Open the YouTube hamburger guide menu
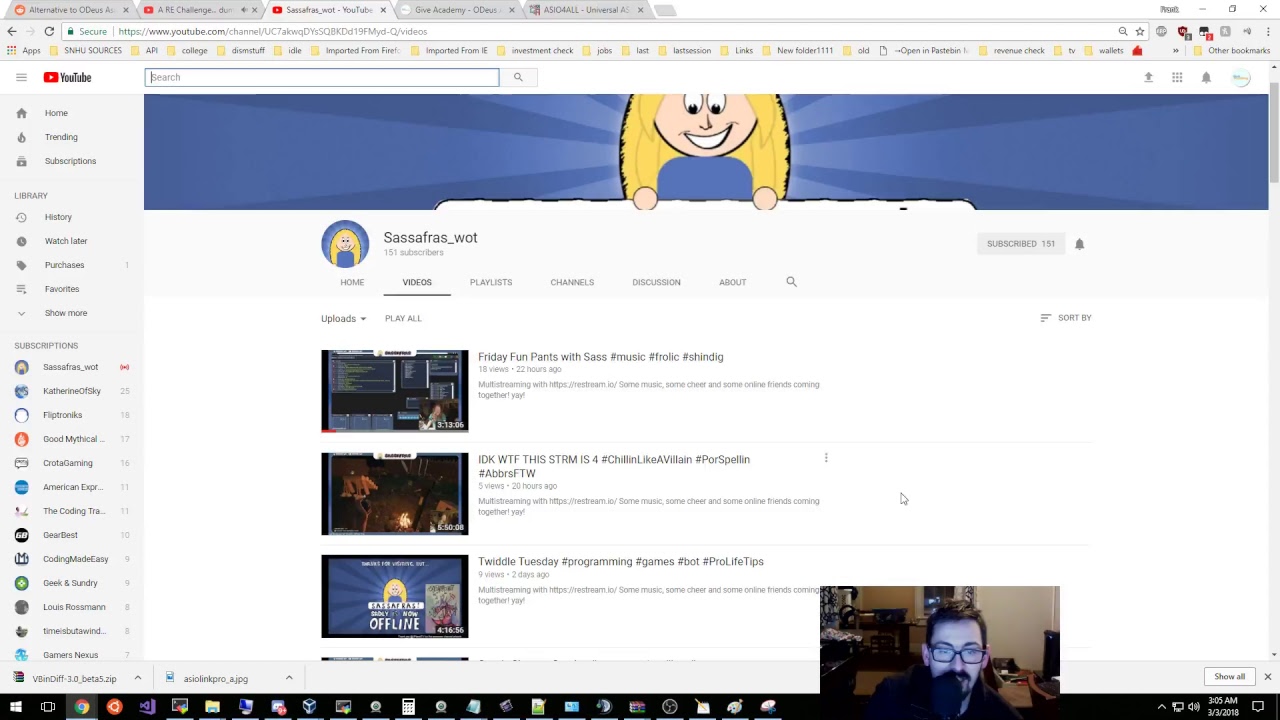Screen dimensions: 1280x720 click(x=21, y=77)
